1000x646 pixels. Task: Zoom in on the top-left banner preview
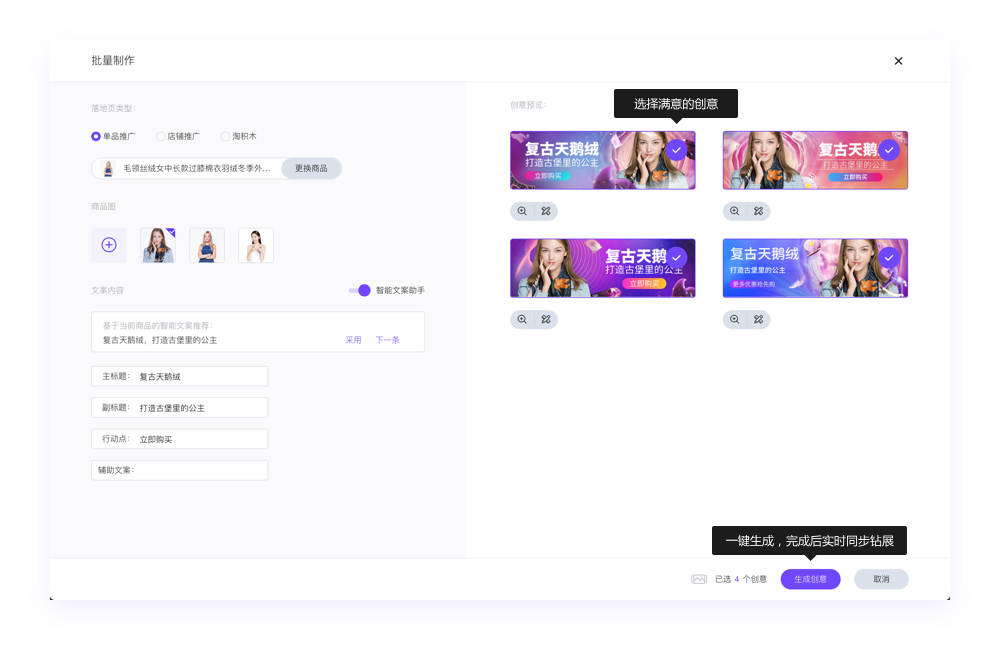click(x=522, y=211)
